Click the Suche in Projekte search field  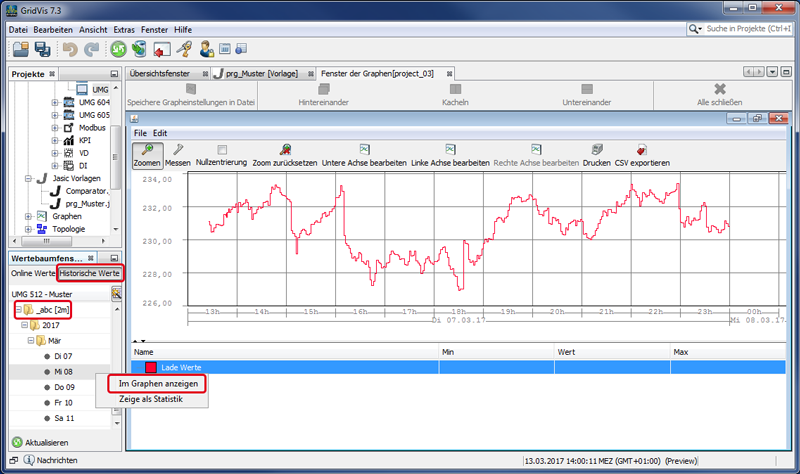[x=748, y=29]
